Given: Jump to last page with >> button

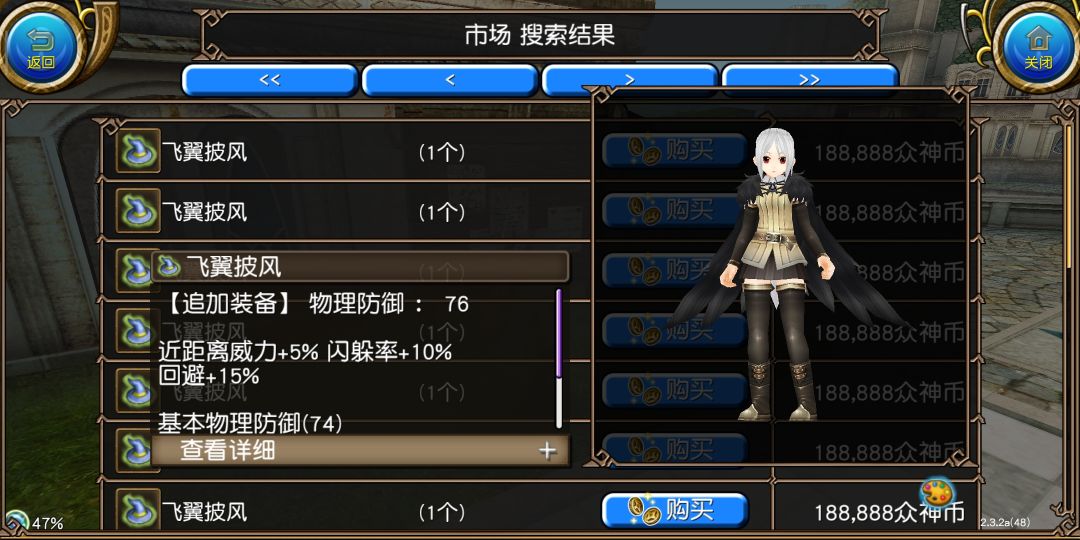Looking at the screenshot, I should click(810, 80).
